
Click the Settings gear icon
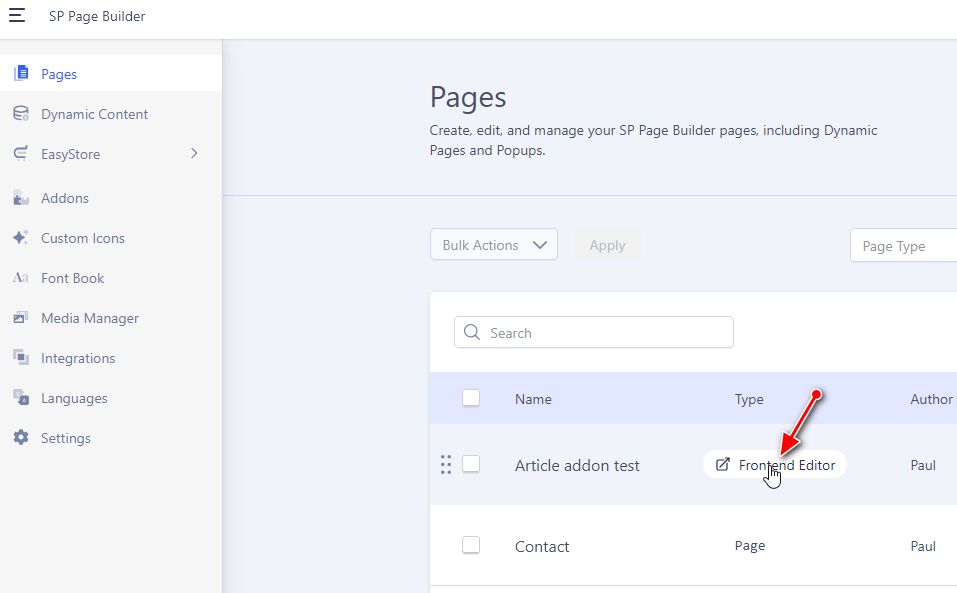(21, 438)
